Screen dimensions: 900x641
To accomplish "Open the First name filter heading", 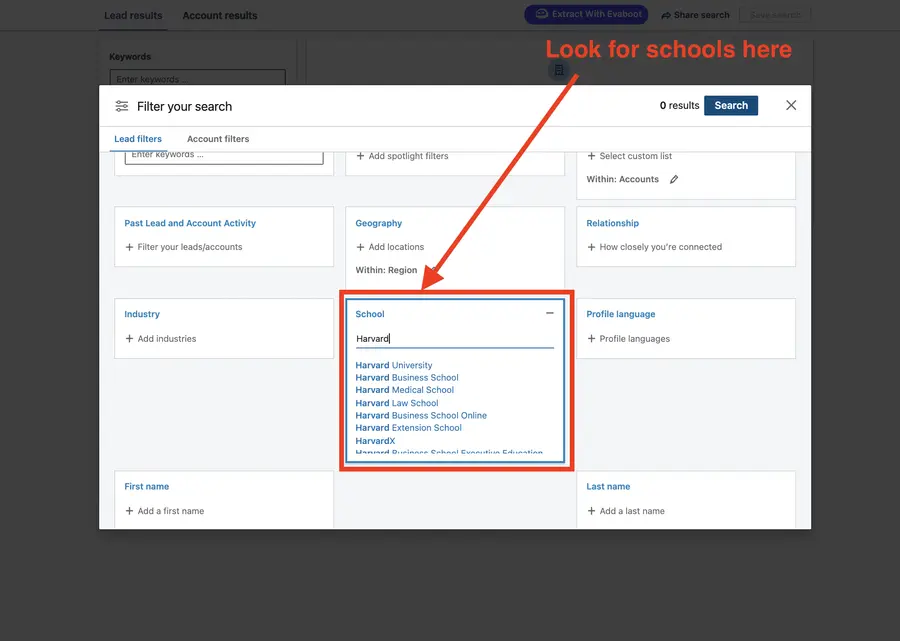I will tap(146, 486).
